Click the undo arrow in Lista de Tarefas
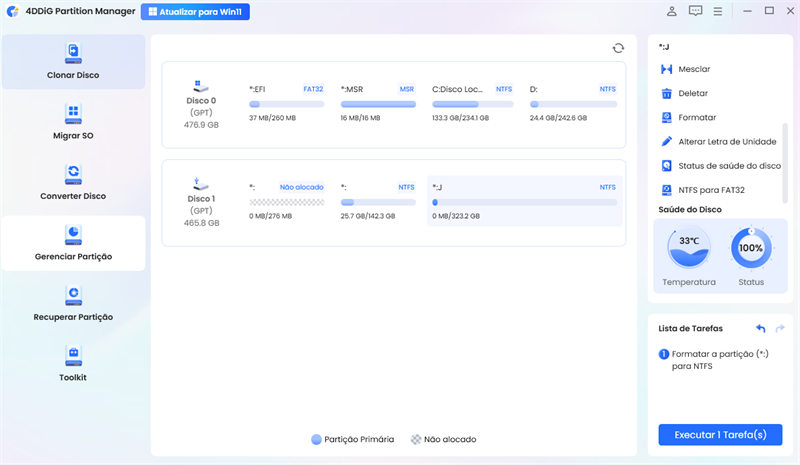 pos(760,328)
